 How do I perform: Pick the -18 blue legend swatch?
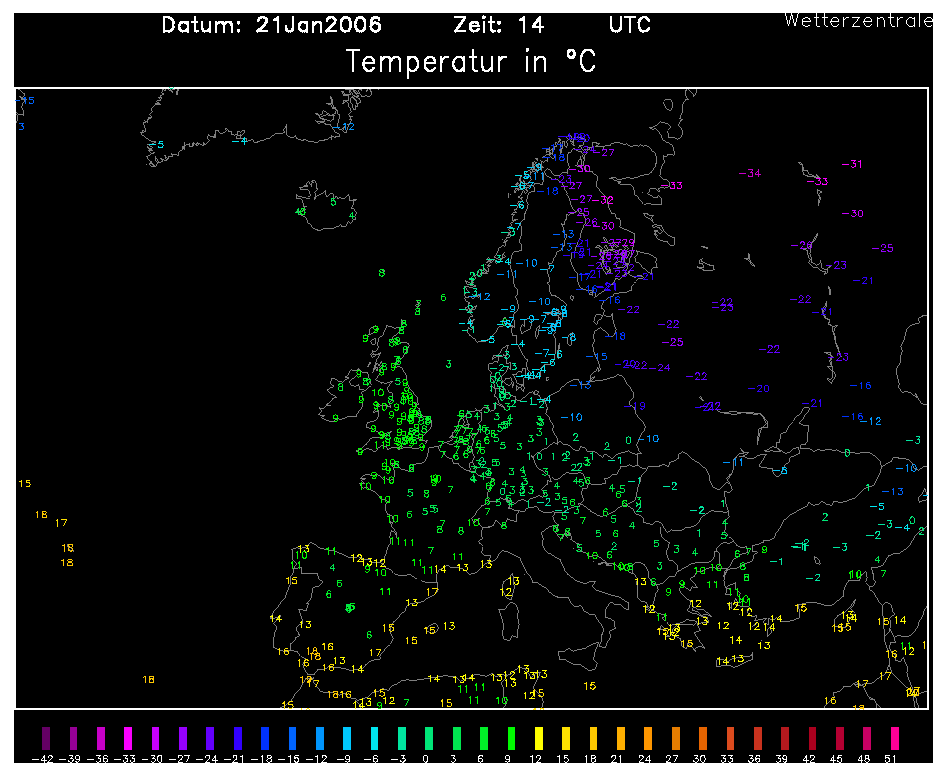(265, 738)
